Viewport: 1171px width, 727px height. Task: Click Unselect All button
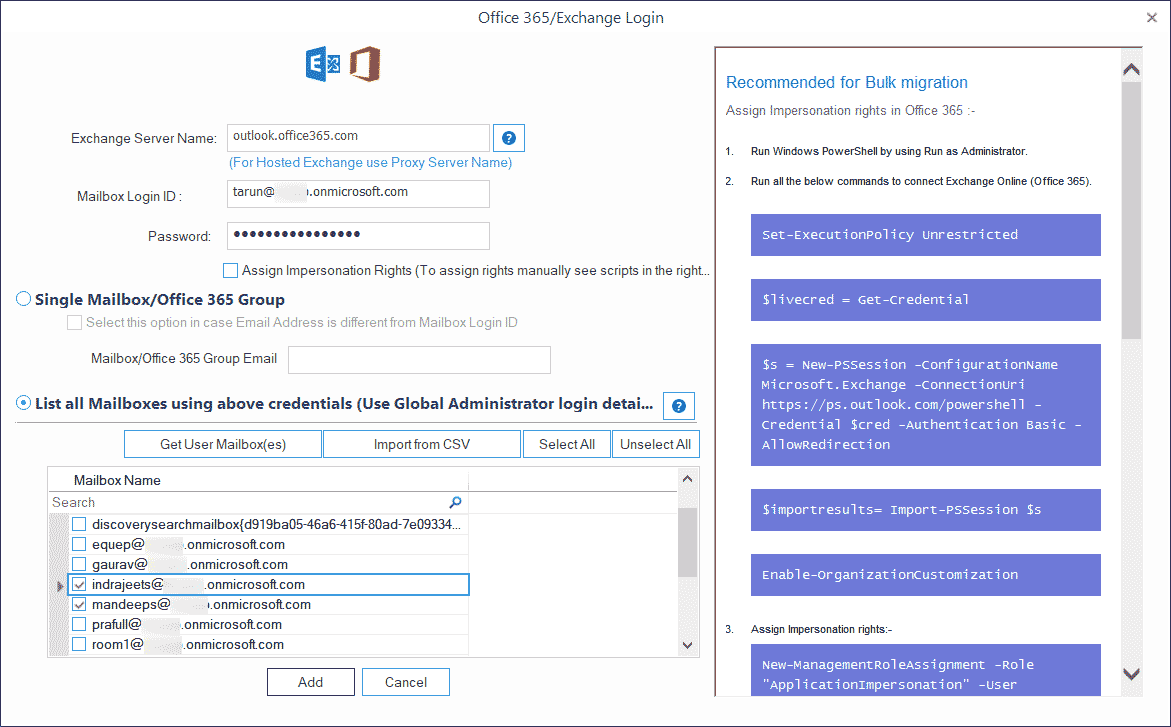656,444
